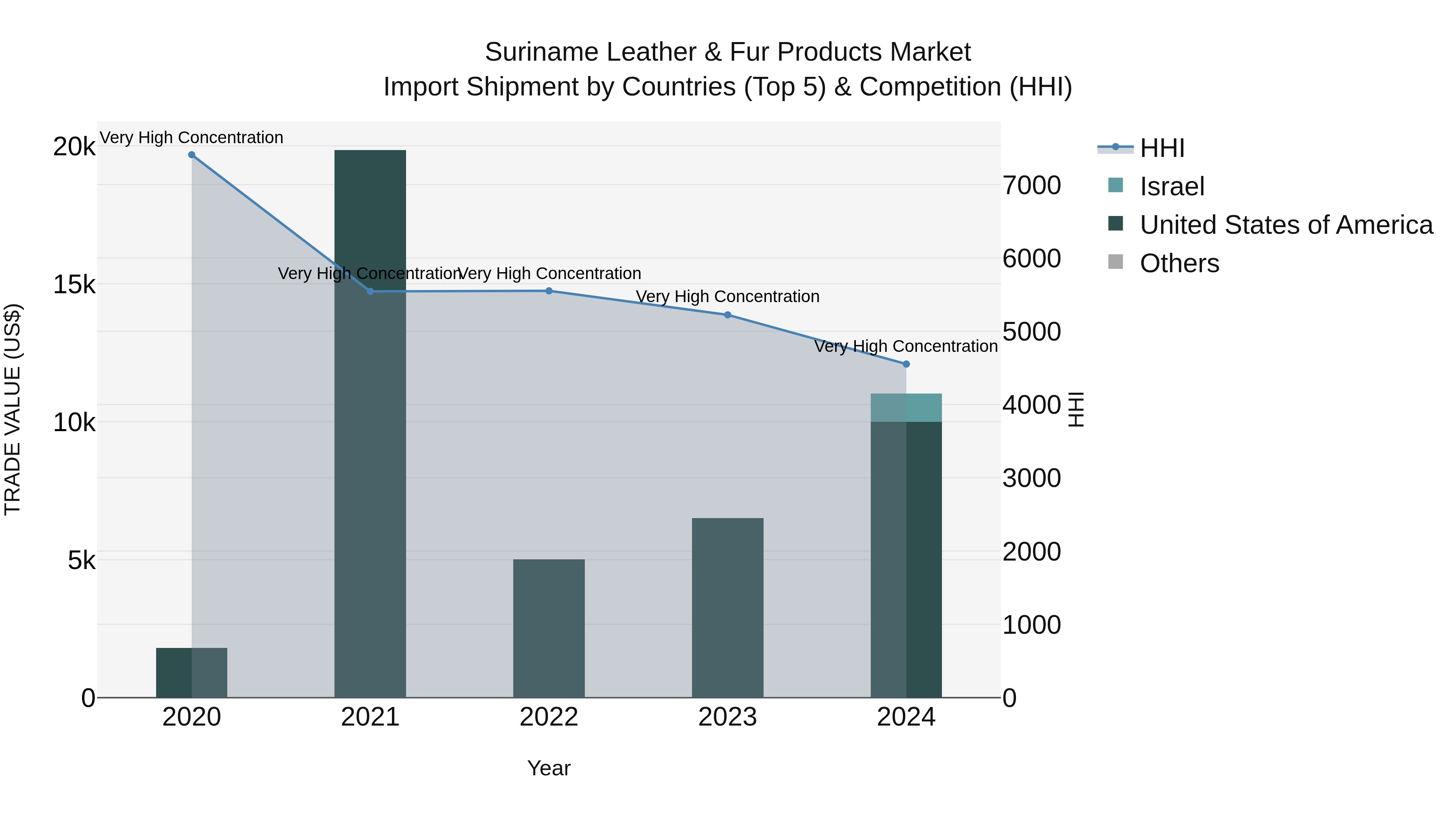This screenshot has height=819, width=1456.
Task: Click the 2023 x-axis label
Action: pyautogui.click(x=728, y=717)
